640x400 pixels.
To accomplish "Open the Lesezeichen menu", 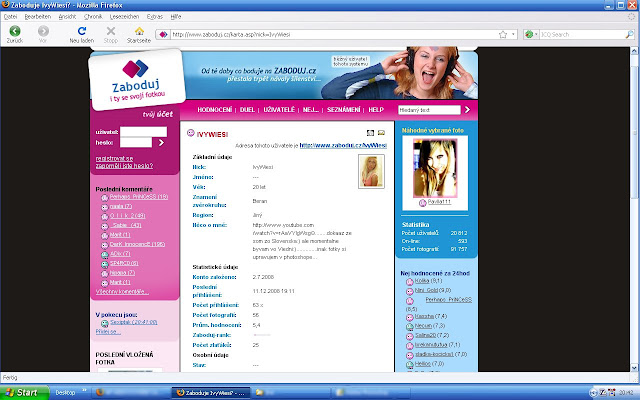I will [124, 17].
